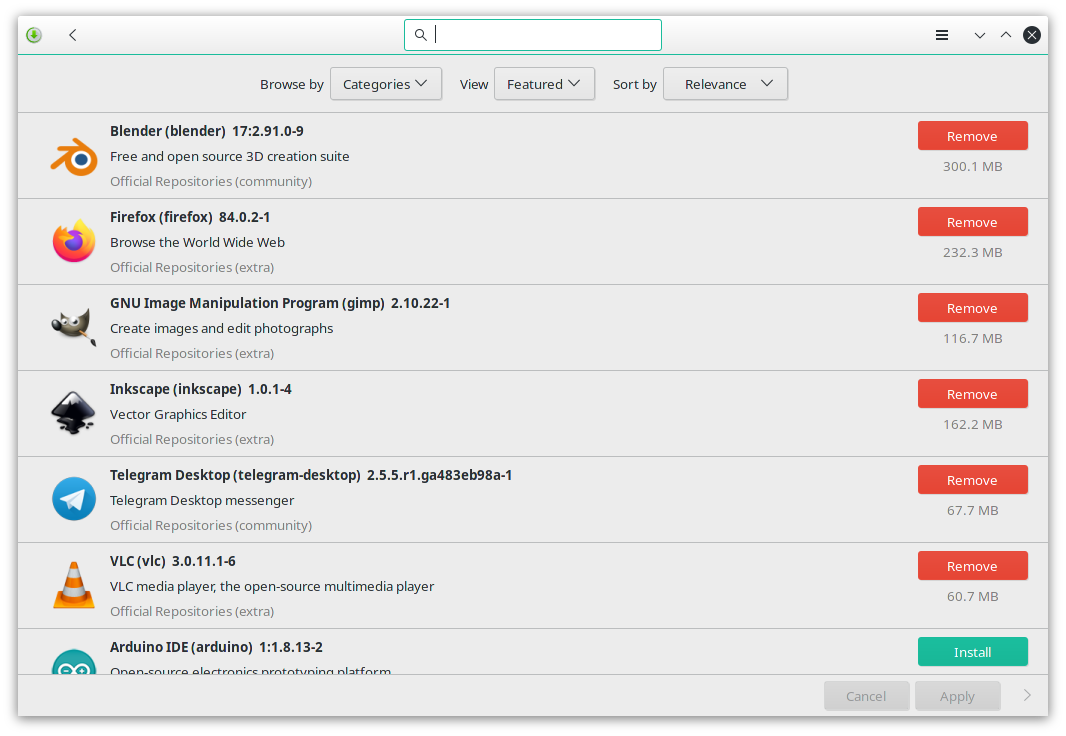Click VLC media player description text
This screenshot has height=736, width=1066.
272,586
